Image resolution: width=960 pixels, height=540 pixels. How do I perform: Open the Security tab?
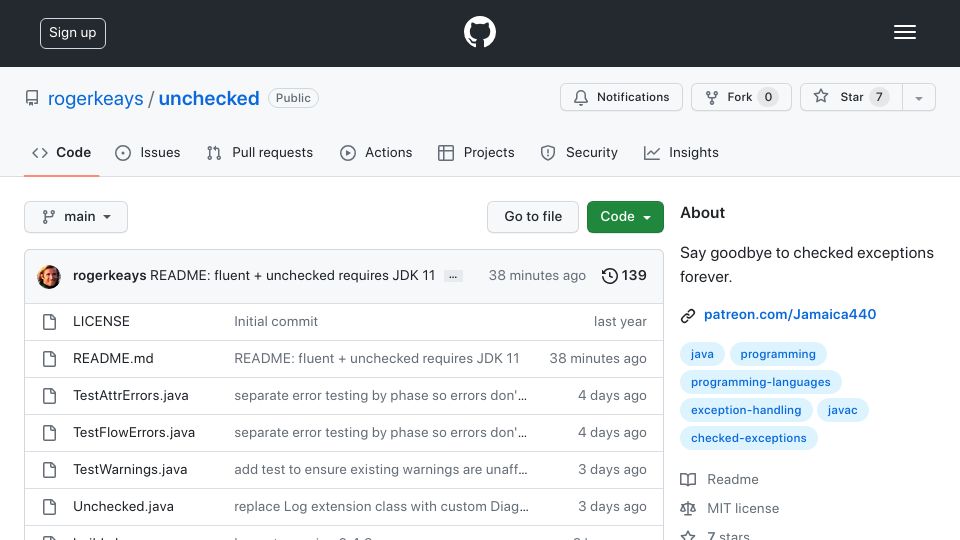click(579, 152)
